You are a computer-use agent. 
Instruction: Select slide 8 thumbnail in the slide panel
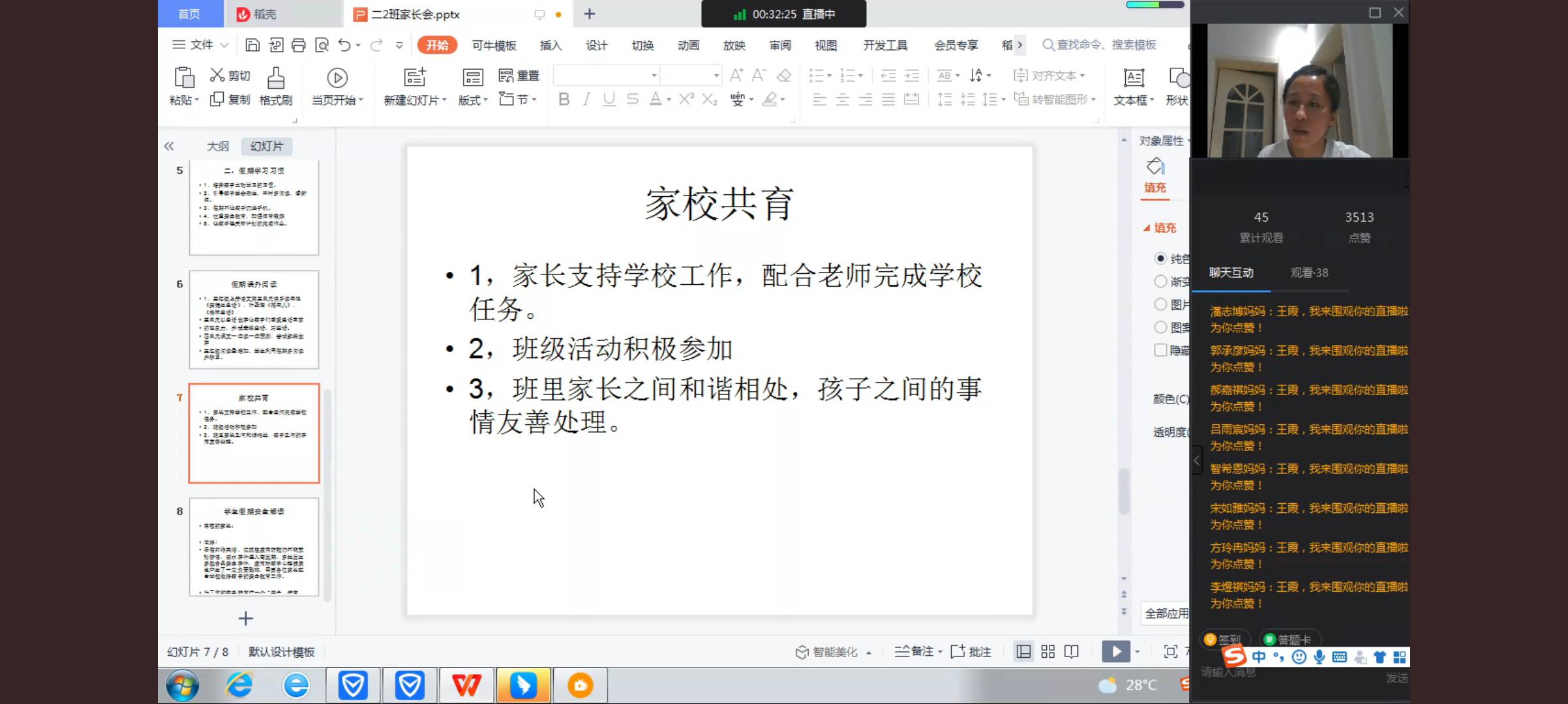(253, 548)
